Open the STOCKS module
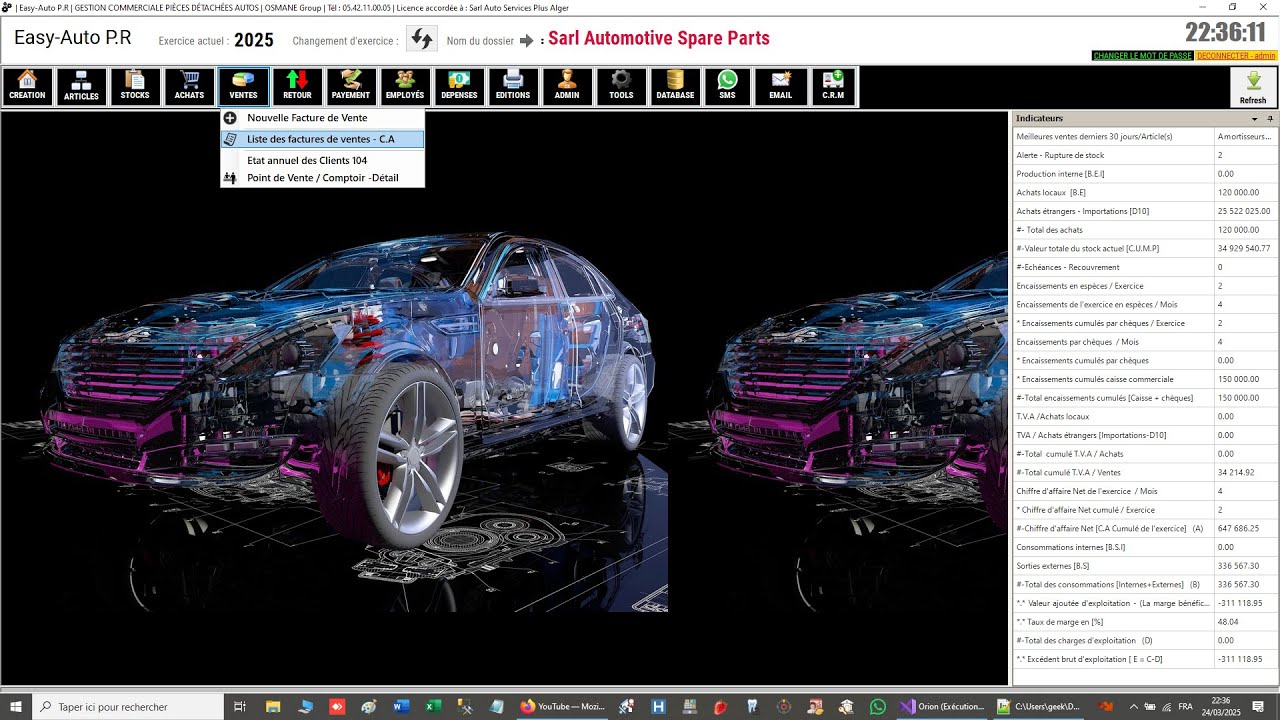This screenshot has height=720, width=1280. point(135,87)
